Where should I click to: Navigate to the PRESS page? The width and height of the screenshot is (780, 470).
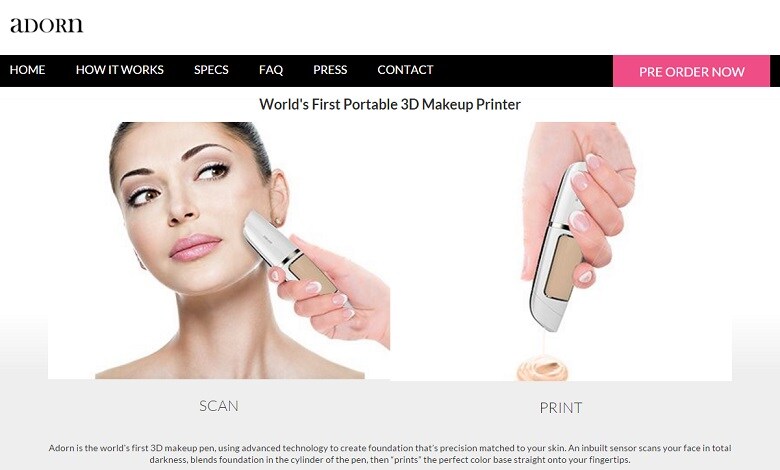(330, 70)
